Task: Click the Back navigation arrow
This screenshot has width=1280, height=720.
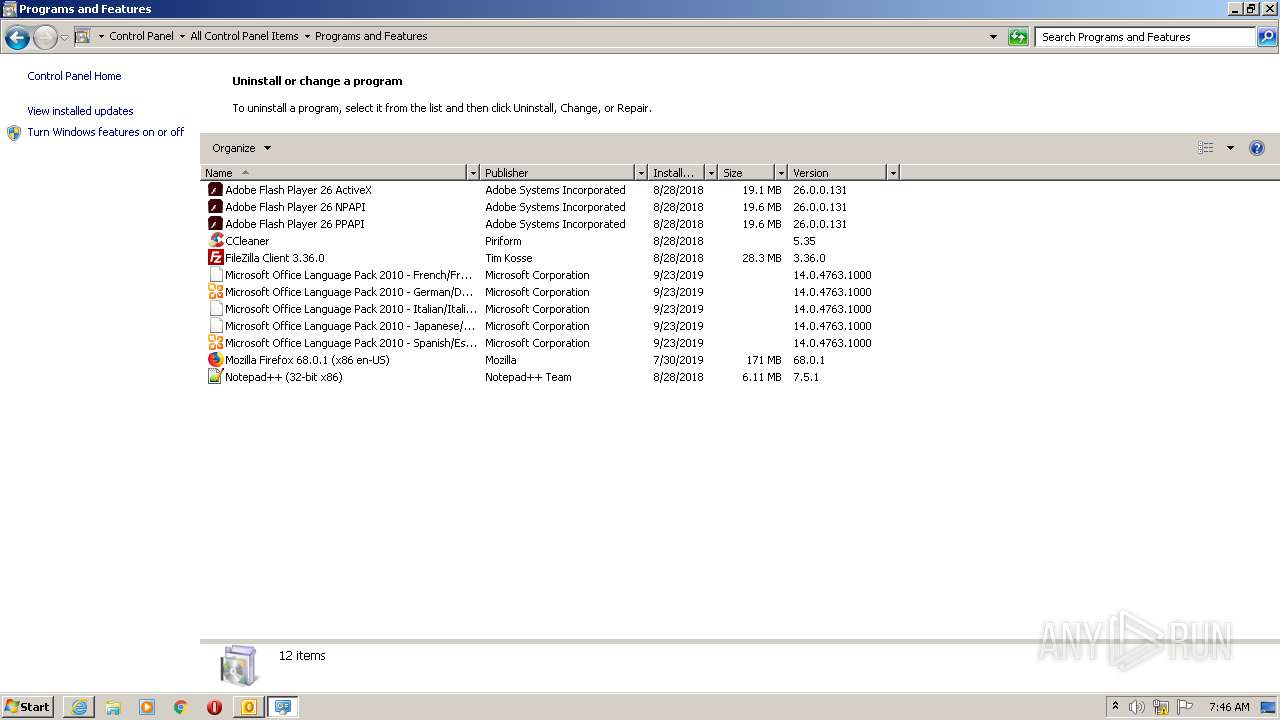Action: (17, 38)
